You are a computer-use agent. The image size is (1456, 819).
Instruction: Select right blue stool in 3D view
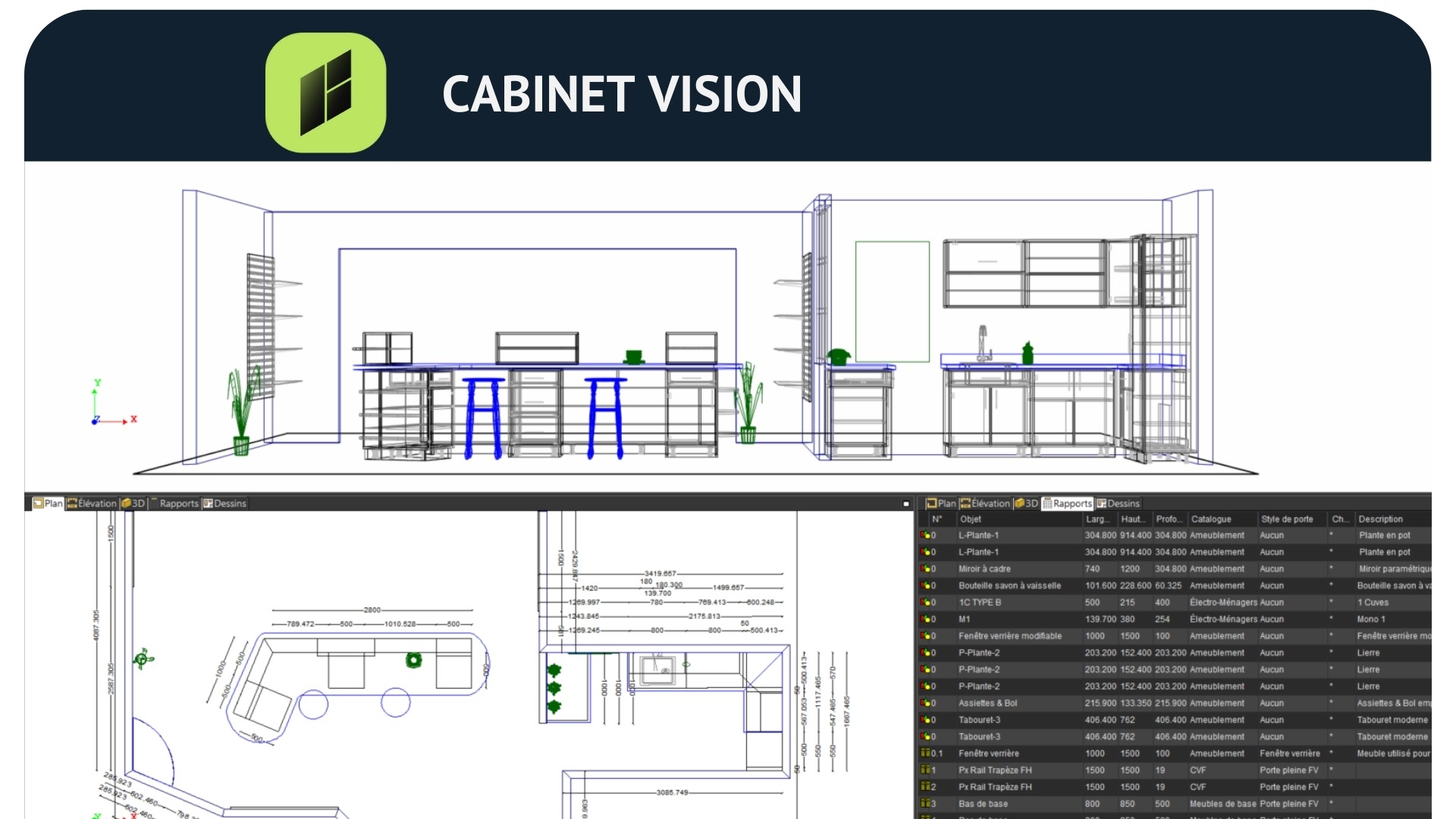coord(605,418)
